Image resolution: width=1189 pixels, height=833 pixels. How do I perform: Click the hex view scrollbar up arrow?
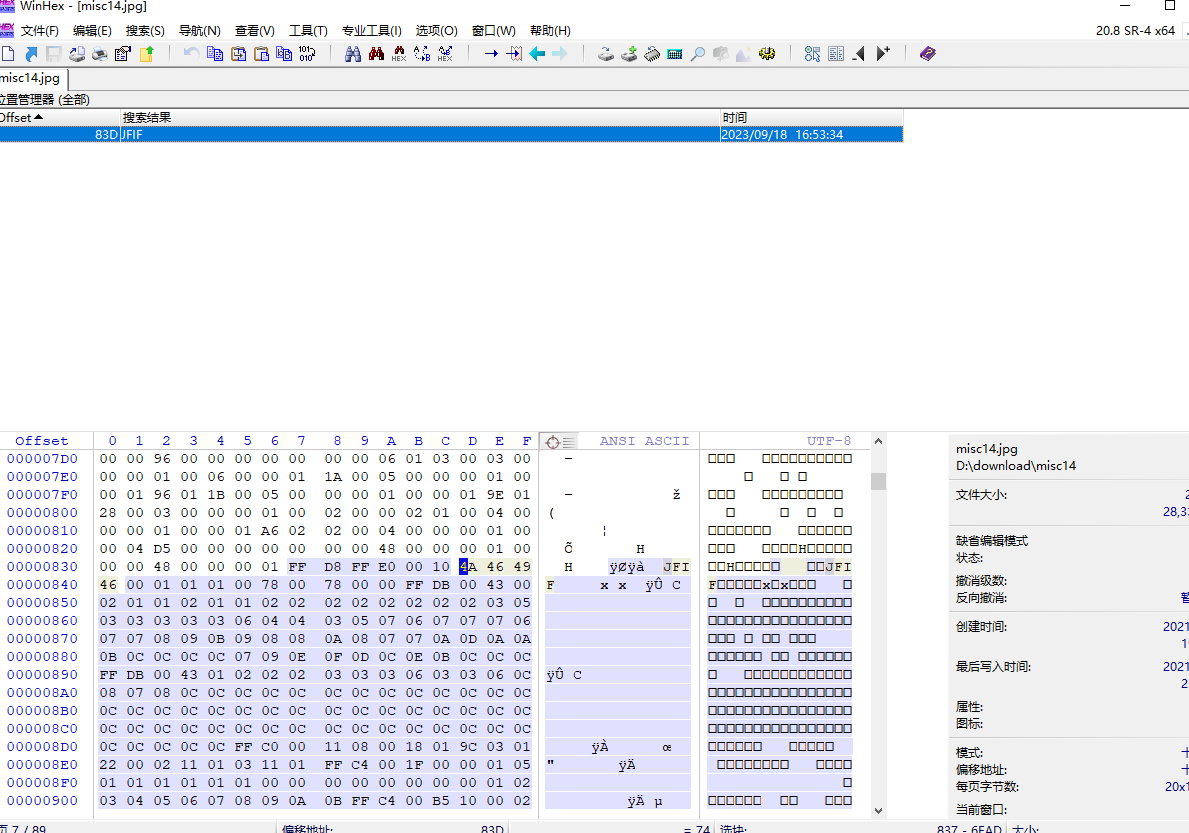pos(878,441)
